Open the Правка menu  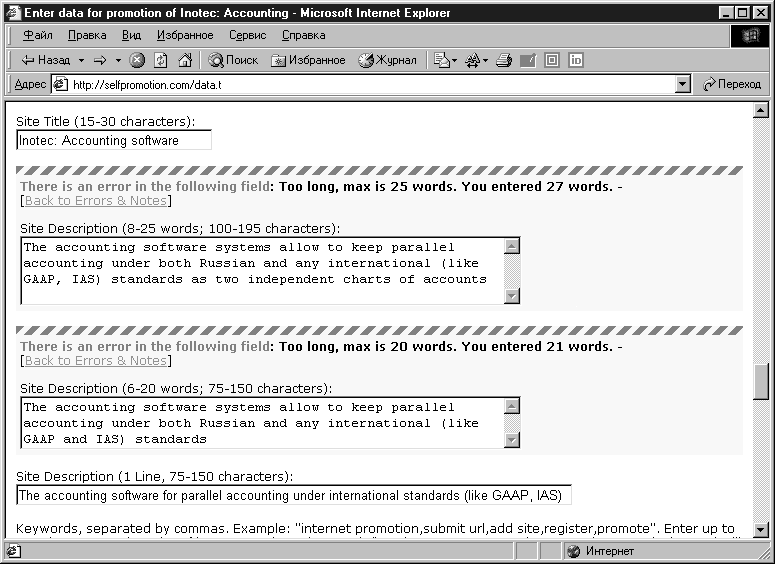pos(87,35)
